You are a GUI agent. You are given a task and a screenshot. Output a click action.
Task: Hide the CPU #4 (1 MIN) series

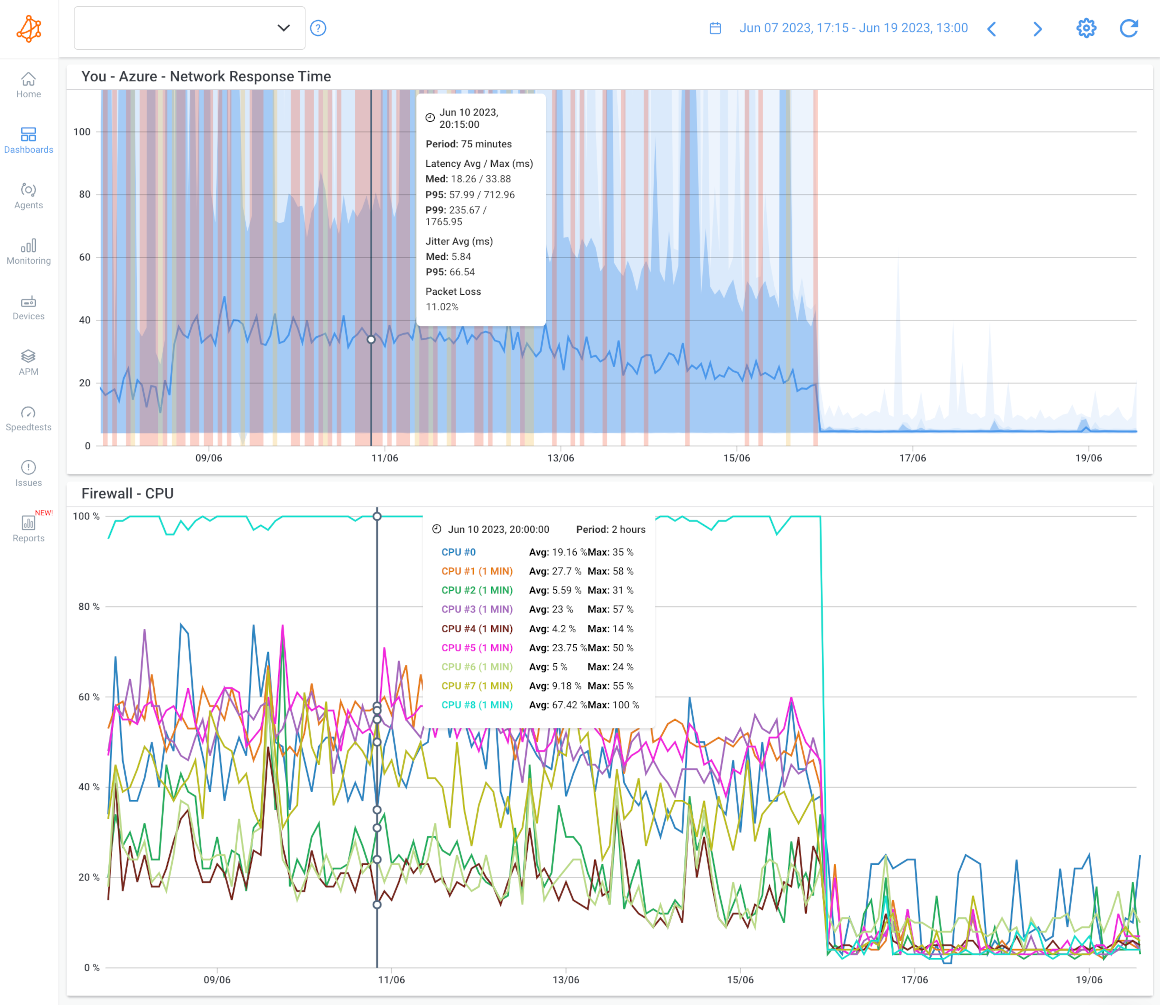[x=477, y=628]
